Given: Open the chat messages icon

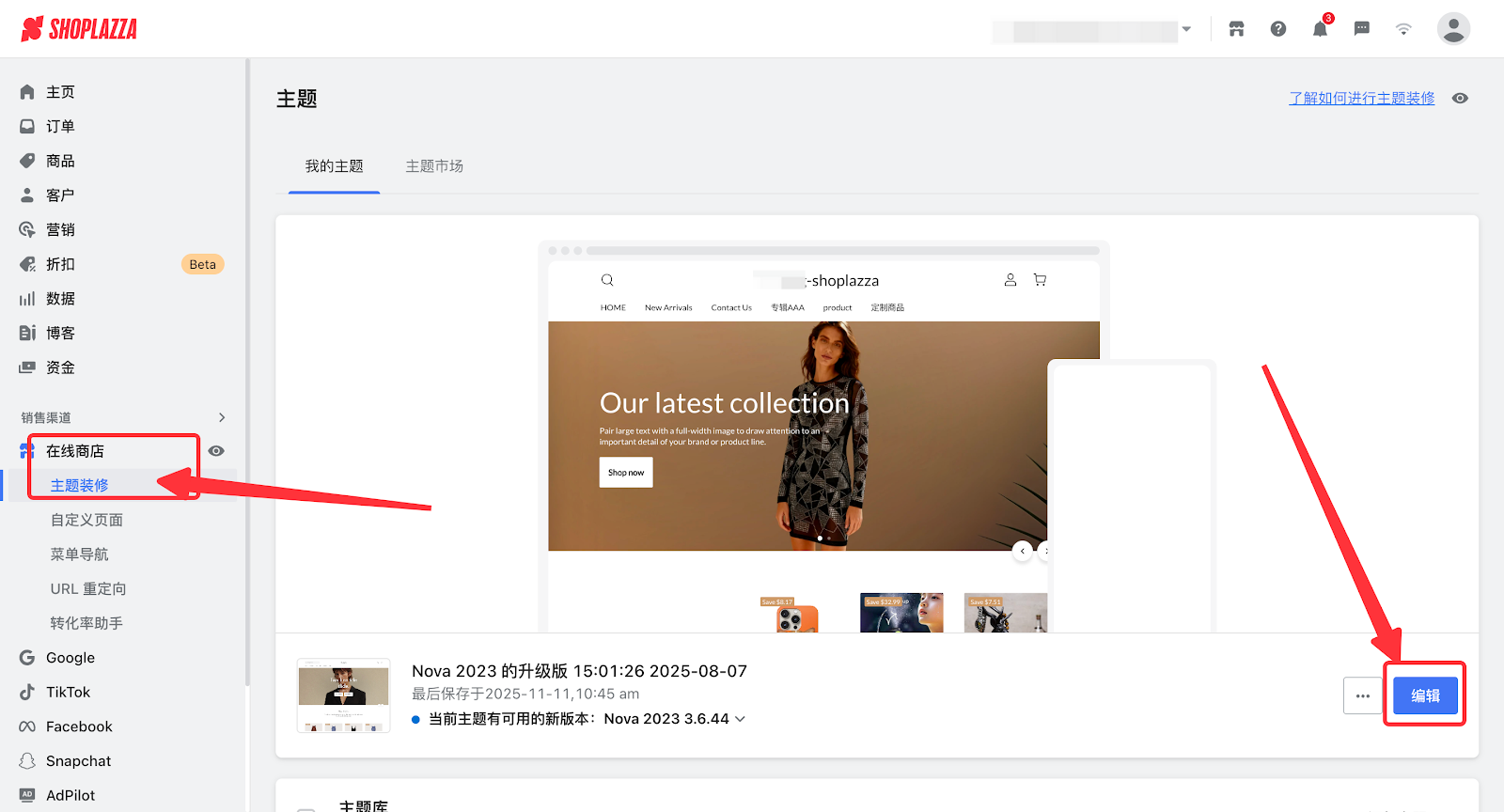Looking at the screenshot, I should click(1361, 29).
